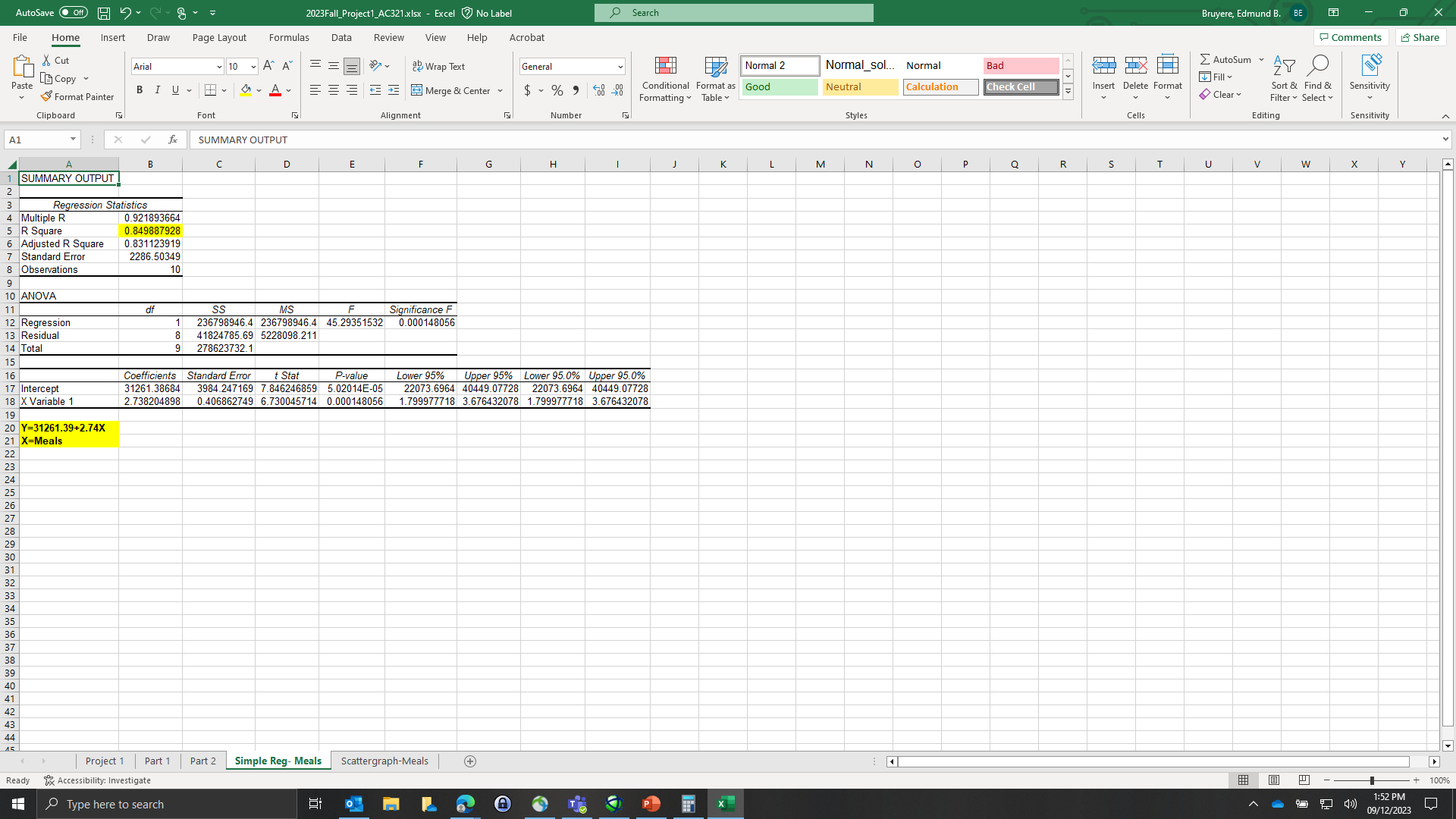Select the Good cell style swatch

(x=779, y=86)
